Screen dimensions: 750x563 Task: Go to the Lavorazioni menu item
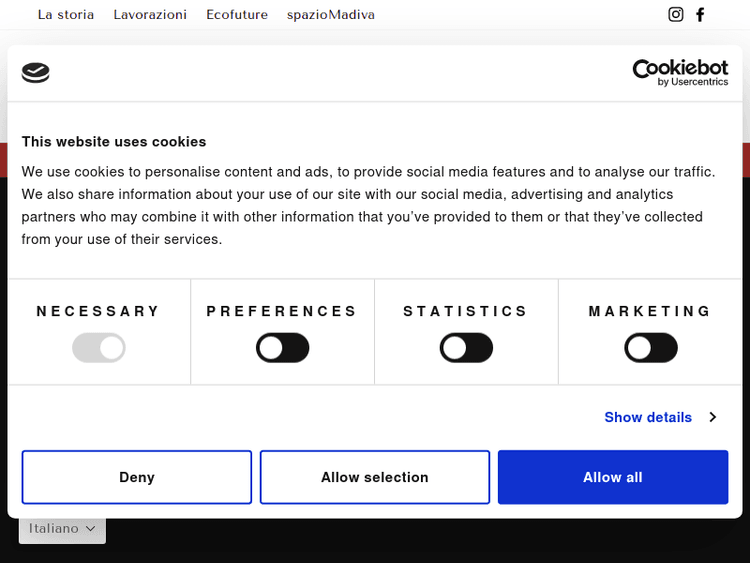(x=150, y=15)
